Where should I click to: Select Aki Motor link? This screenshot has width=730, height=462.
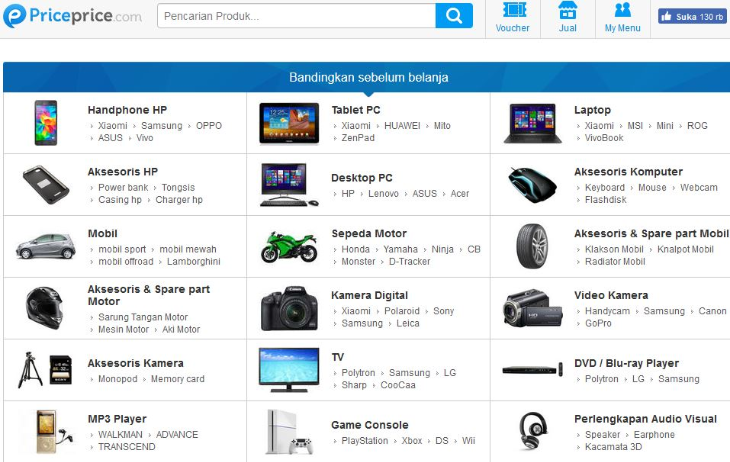click(x=181, y=329)
